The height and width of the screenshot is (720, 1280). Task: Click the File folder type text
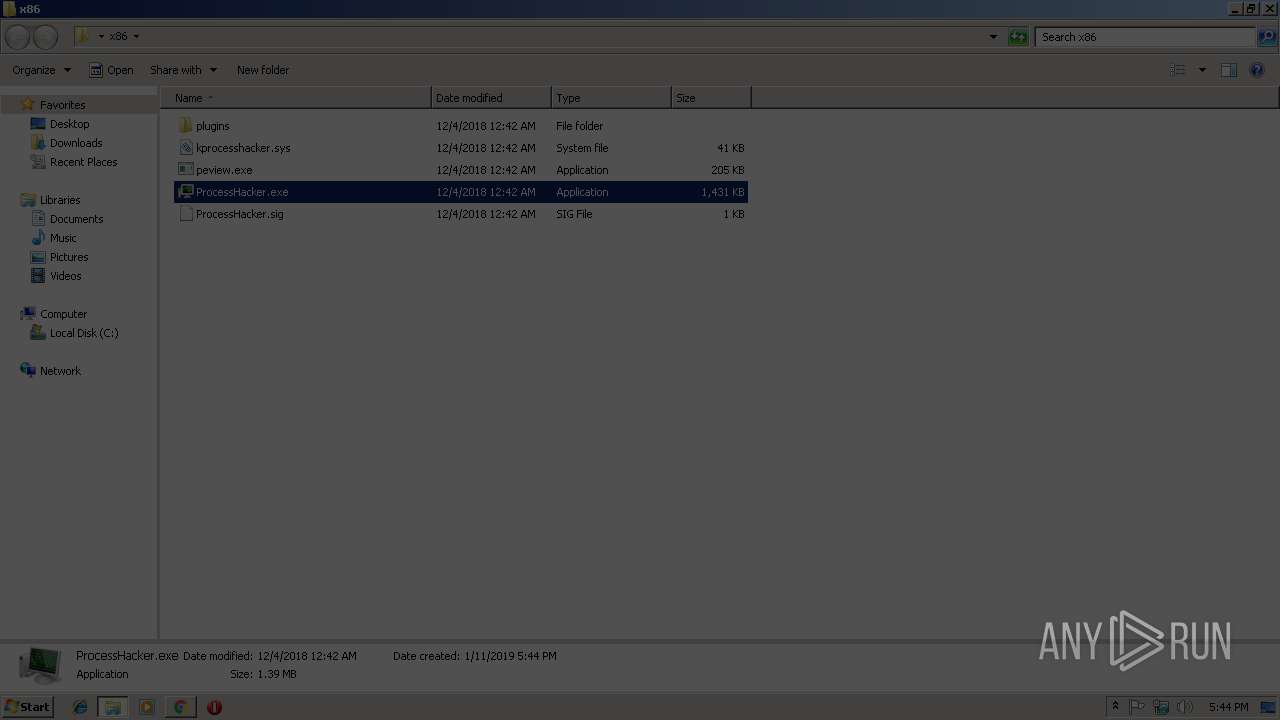(x=580, y=126)
